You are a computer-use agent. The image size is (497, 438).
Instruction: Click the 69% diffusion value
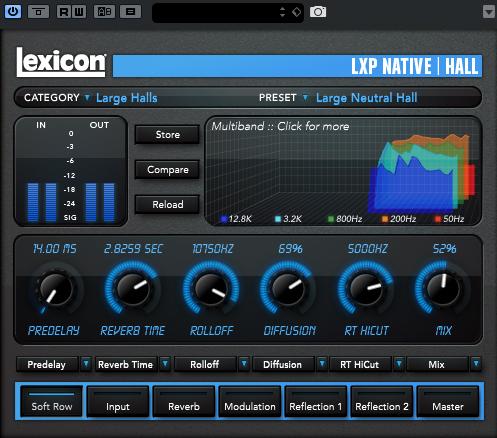tap(290, 249)
